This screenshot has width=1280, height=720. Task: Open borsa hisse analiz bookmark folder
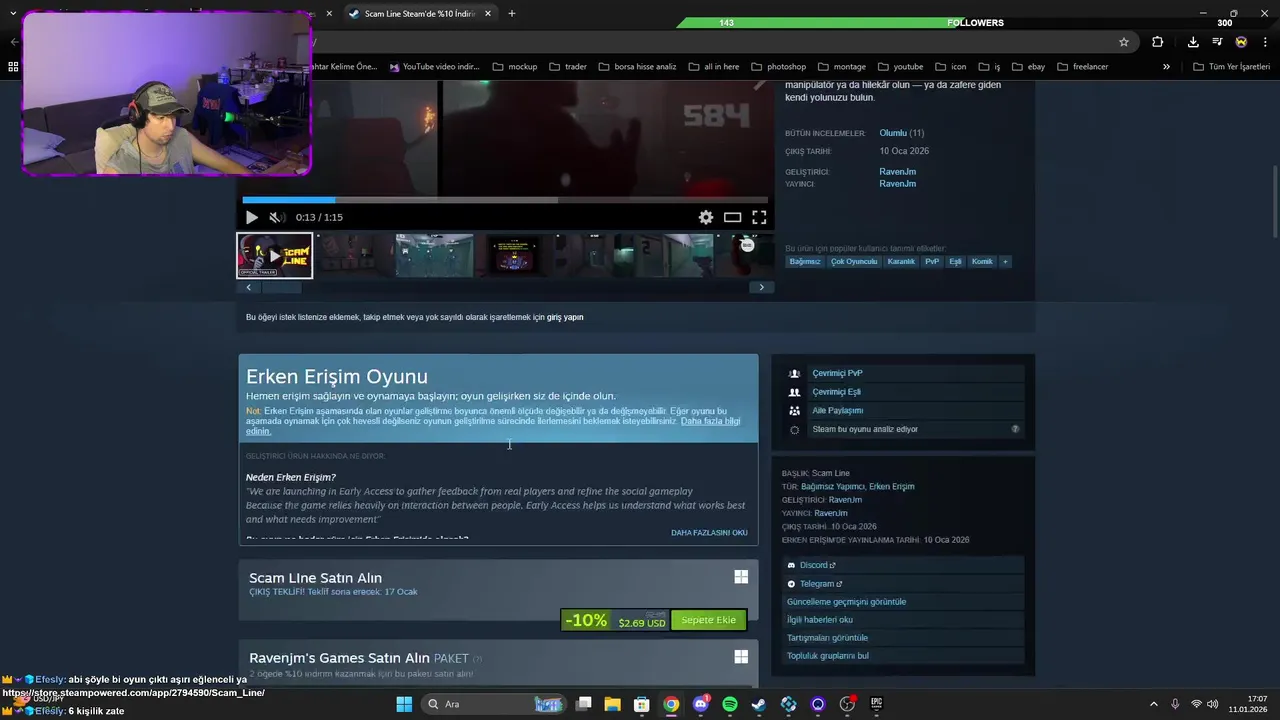[x=637, y=67]
